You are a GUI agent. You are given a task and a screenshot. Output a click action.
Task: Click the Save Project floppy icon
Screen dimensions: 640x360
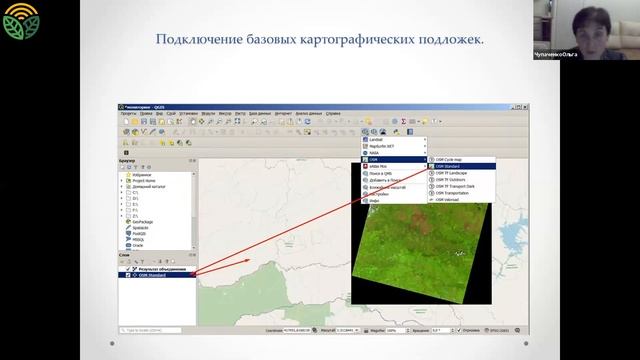pos(144,122)
